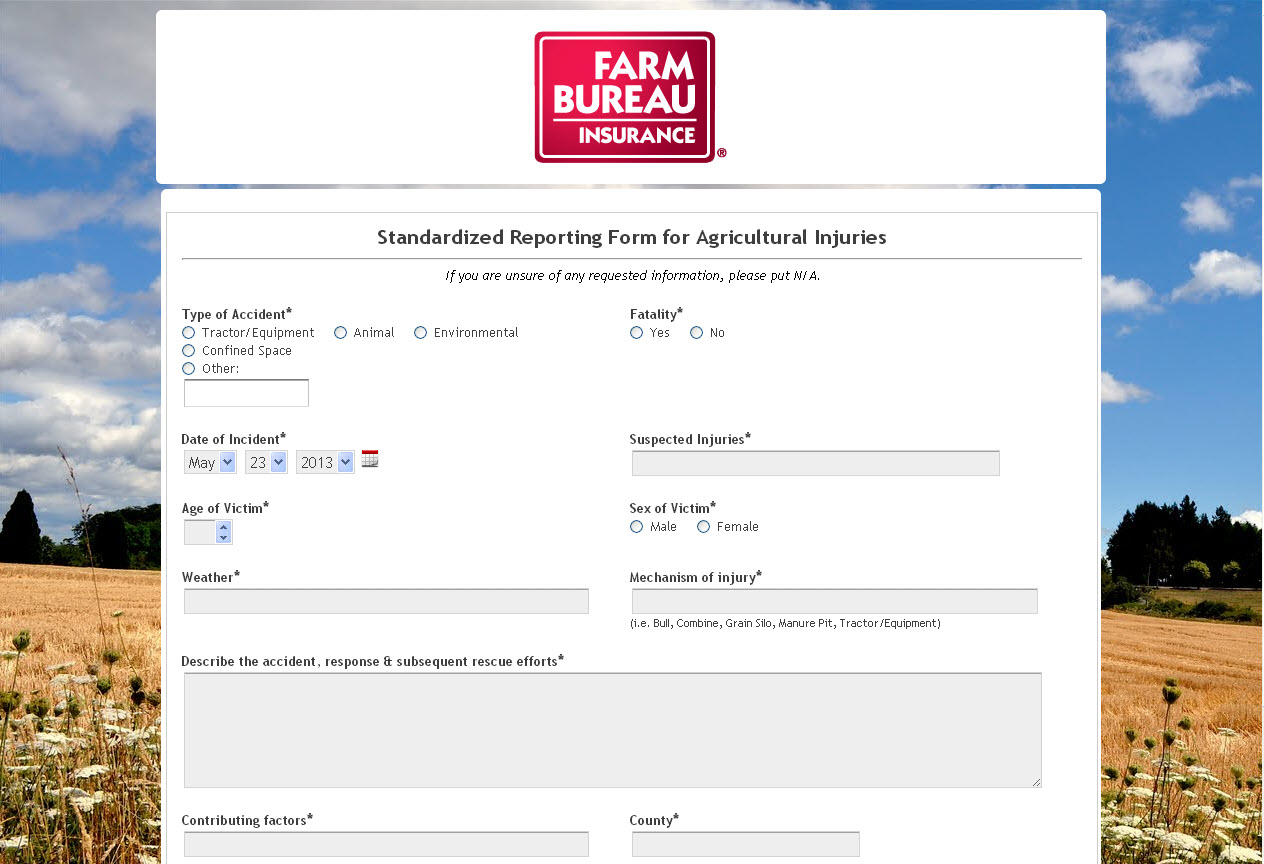Select Tractor/Equipment accident type

(x=189, y=333)
